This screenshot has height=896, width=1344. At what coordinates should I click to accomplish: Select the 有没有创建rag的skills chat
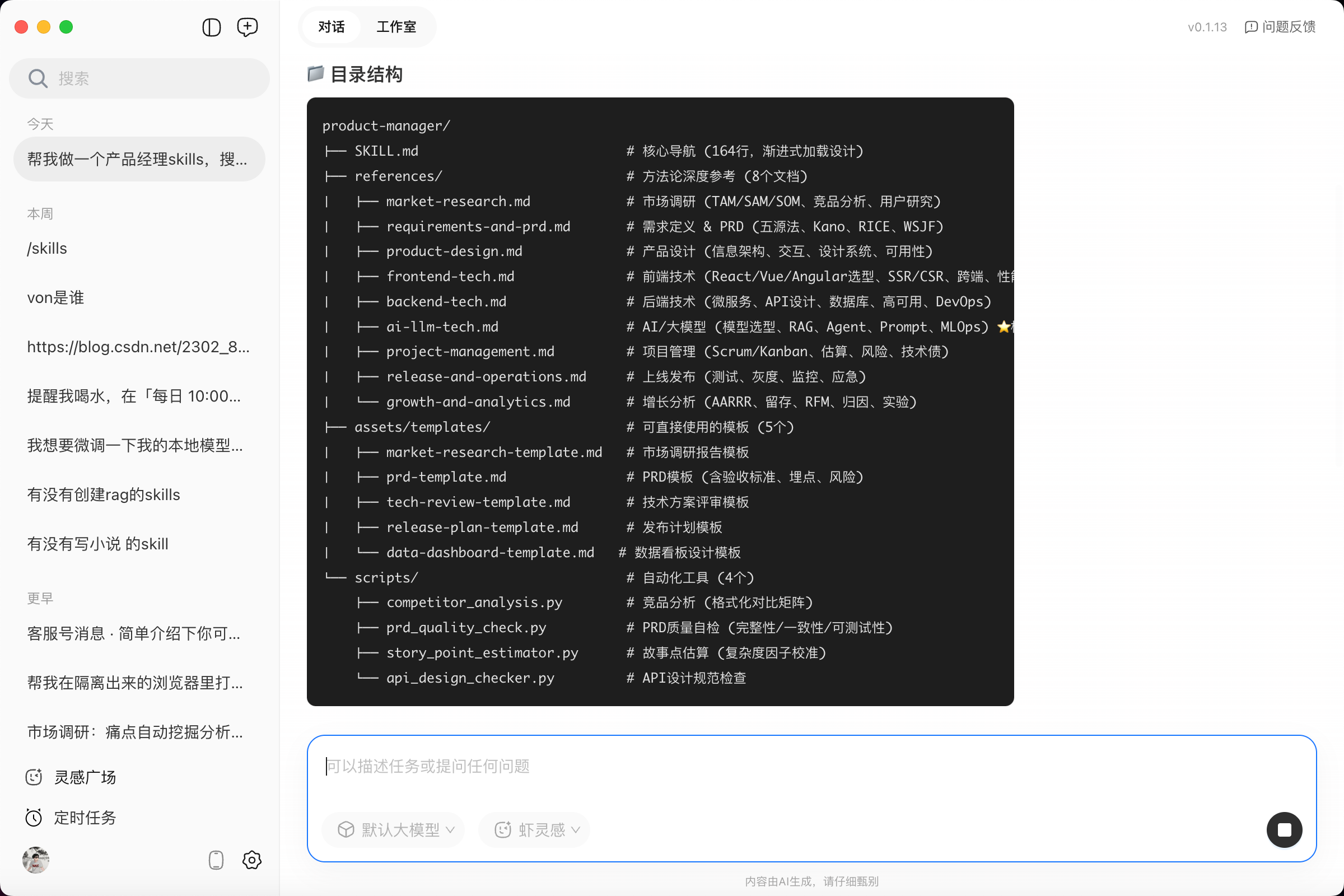(104, 494)
